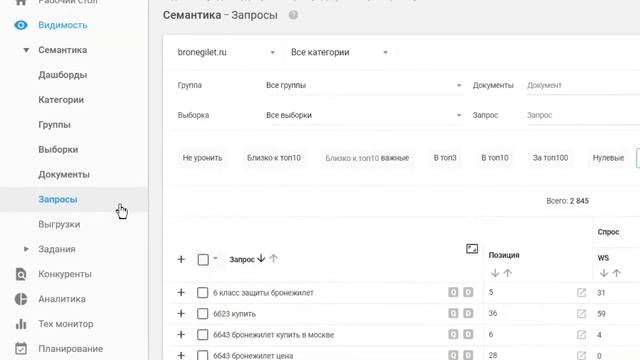Click query text '6623 купить'
Screen dimensions: 640x360
coord(234,314)
